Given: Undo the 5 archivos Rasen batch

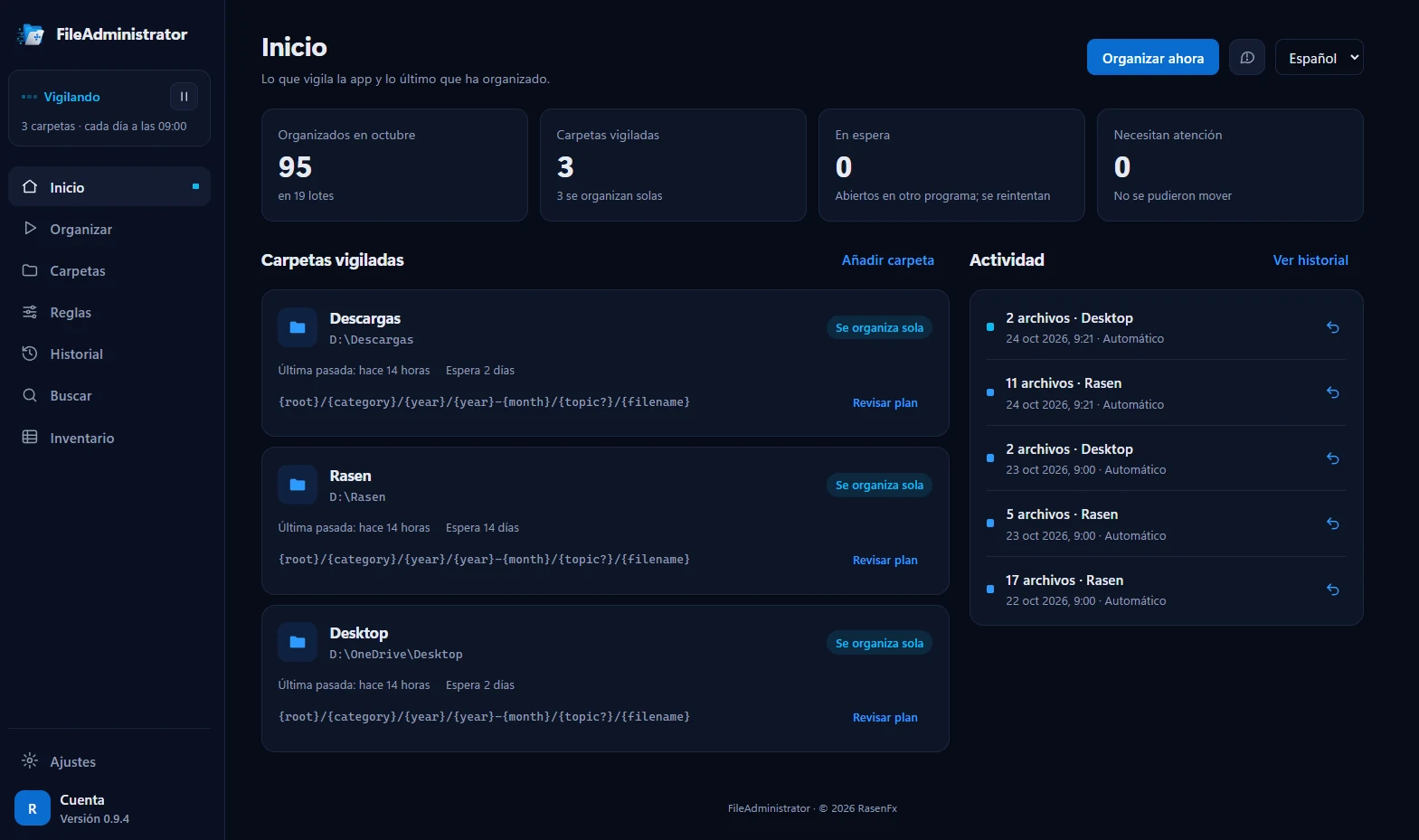Looking at the screenshot, I should pyautogui.click(x=1332, y=524).
